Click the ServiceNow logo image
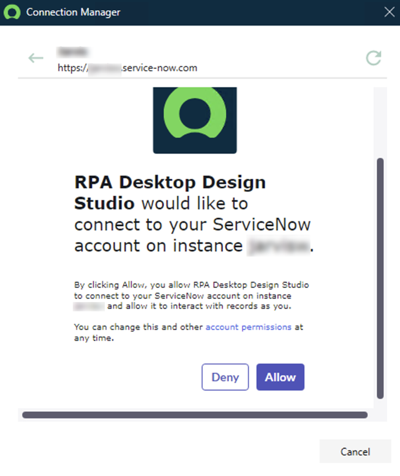Viewport: 400px width, 476px height. (x=195, y=120)
